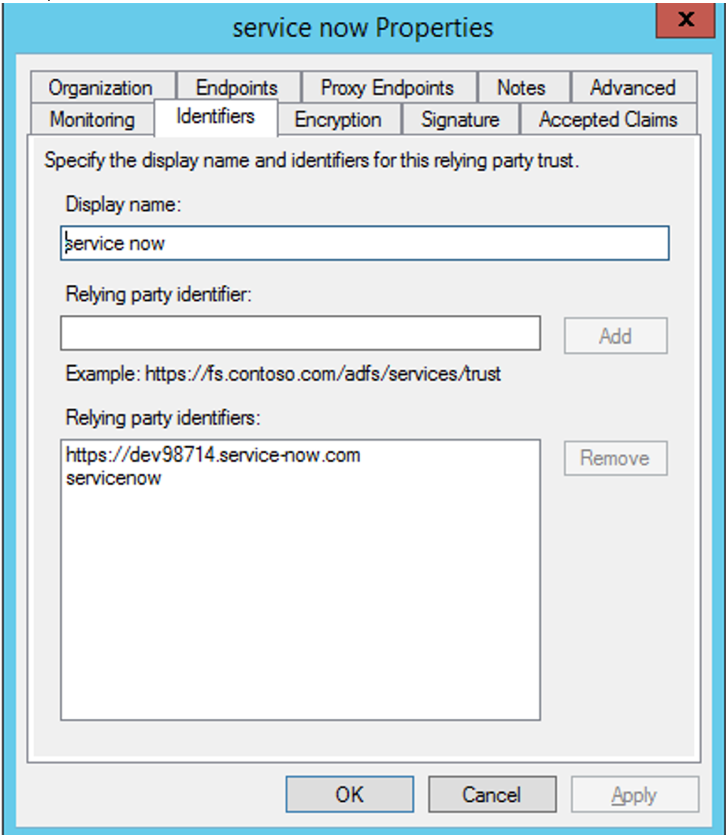Select the Proxy Endpoints tab

tap(388, 87)
